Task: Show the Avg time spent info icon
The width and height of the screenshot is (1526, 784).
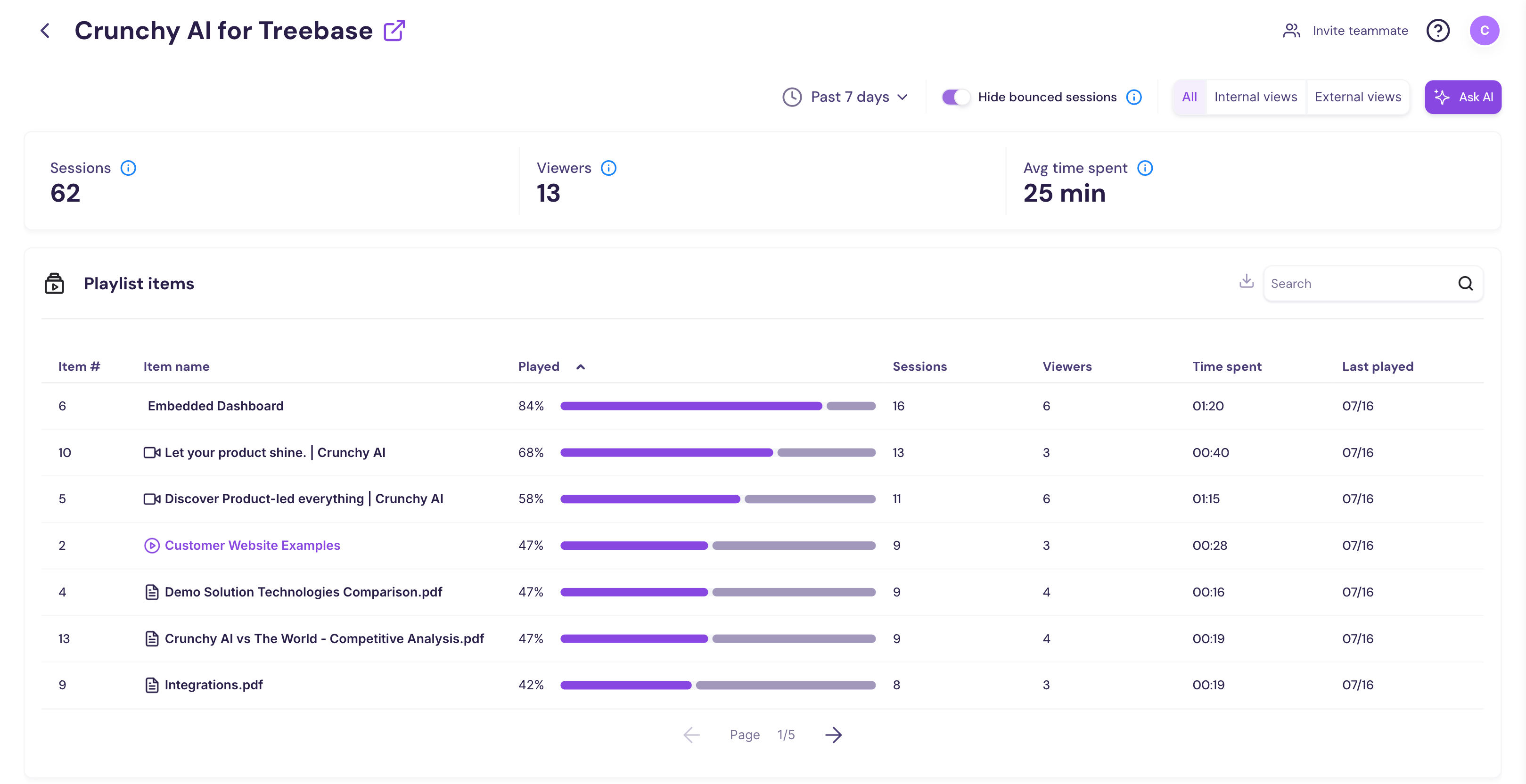Action: point(1145,168)
